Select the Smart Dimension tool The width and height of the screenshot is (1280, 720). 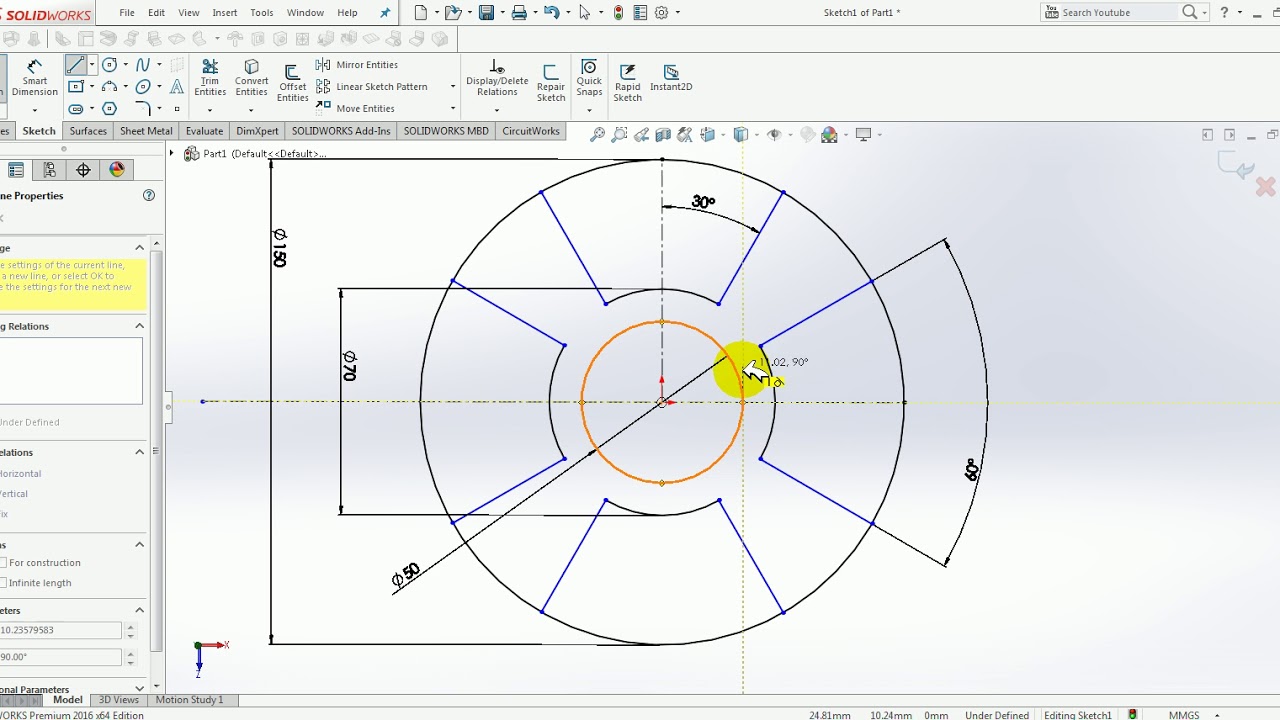point(34,78)
